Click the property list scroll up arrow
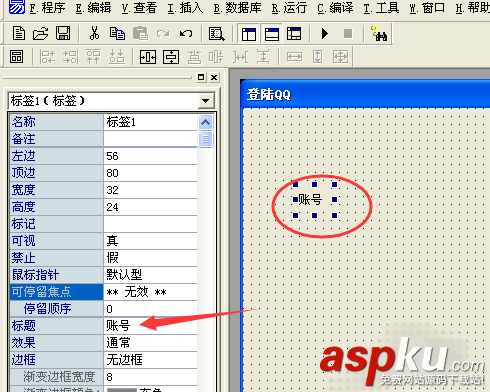 tap(205, 122)
